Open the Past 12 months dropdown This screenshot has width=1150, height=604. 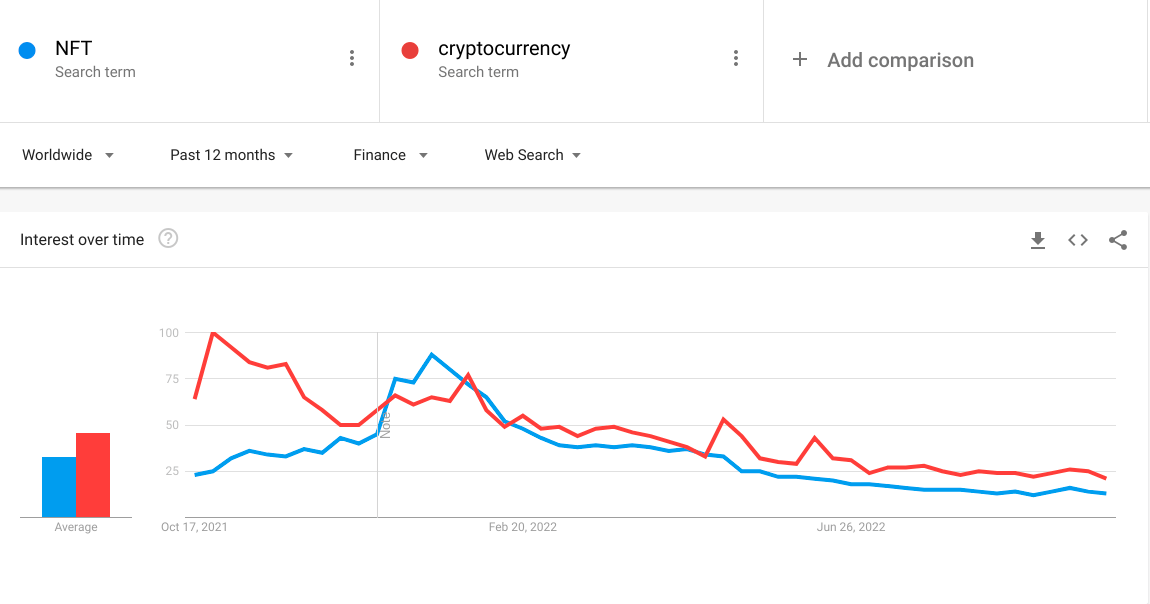pos(231,155)
